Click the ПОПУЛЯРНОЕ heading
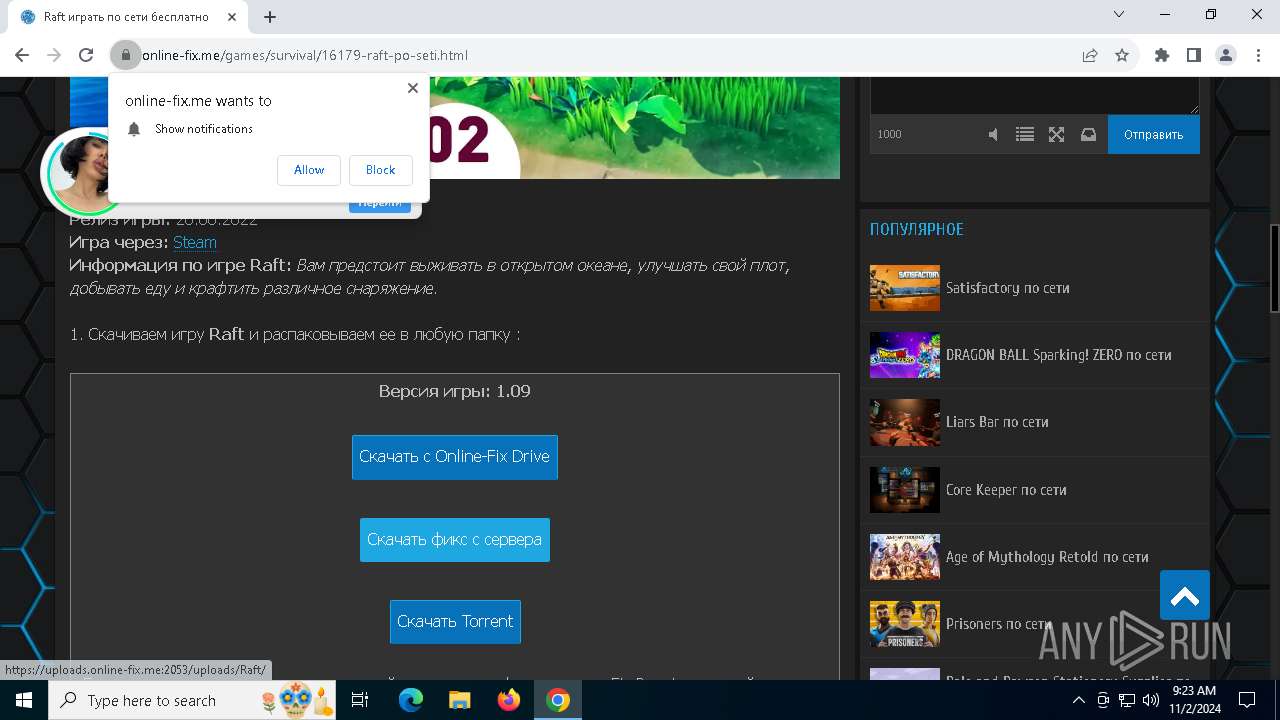Screen dimensions: 1280x720 (917, 230)
